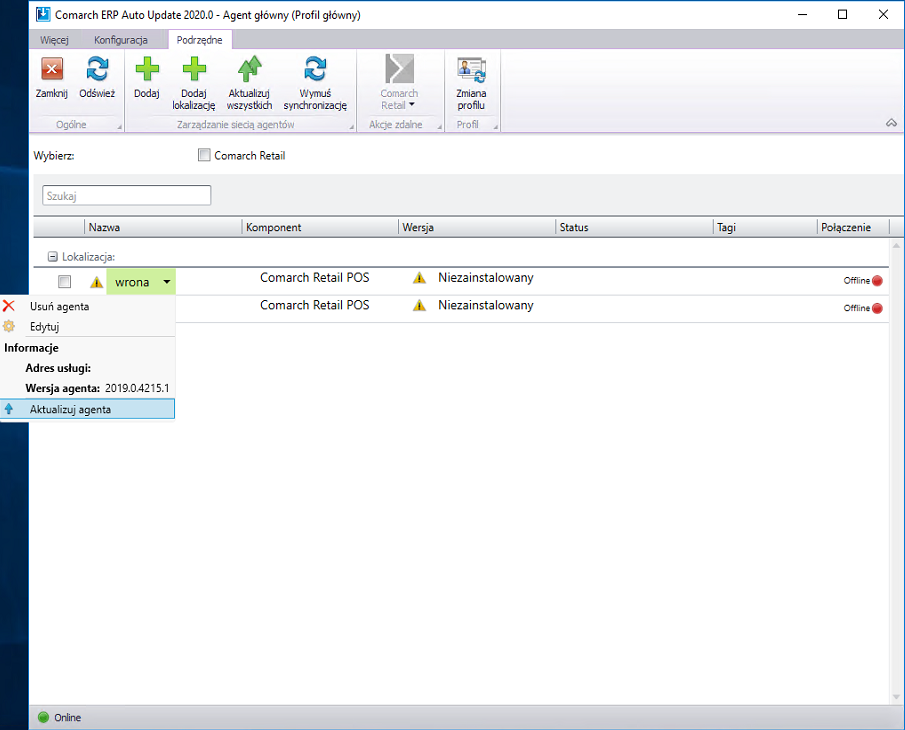Image resolution: width=905 pixels, height=730 pixels.
Task: Click Wymuś synchronizację icon
Action: tap(315, 69)
